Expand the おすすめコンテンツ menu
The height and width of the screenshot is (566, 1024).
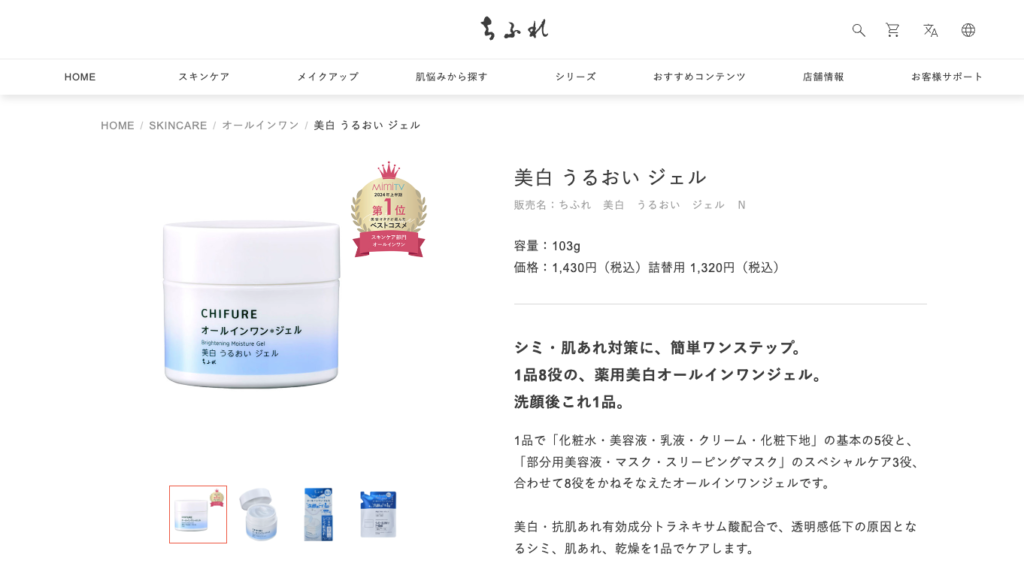coord(699,77)
